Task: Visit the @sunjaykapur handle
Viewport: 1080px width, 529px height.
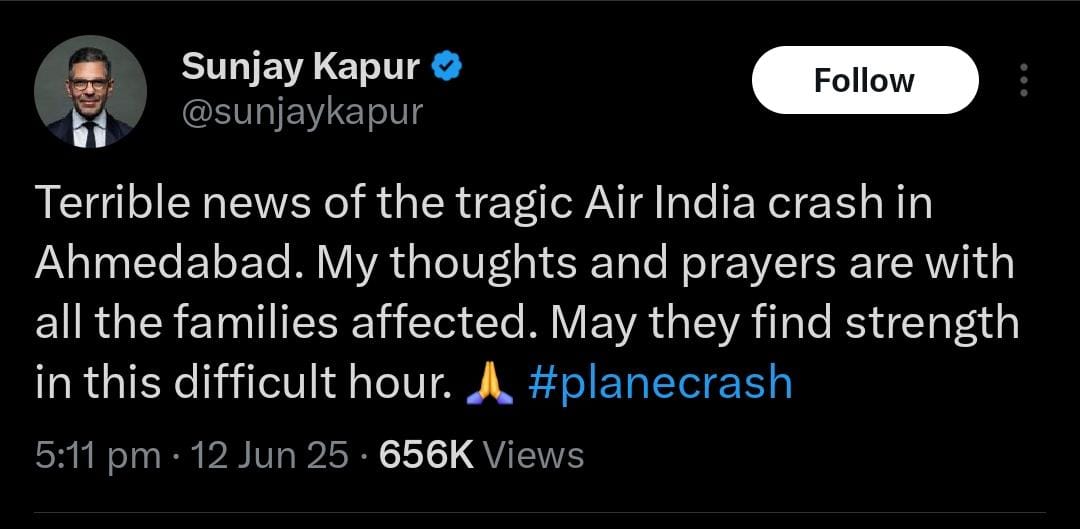Action: pos(302,111)
